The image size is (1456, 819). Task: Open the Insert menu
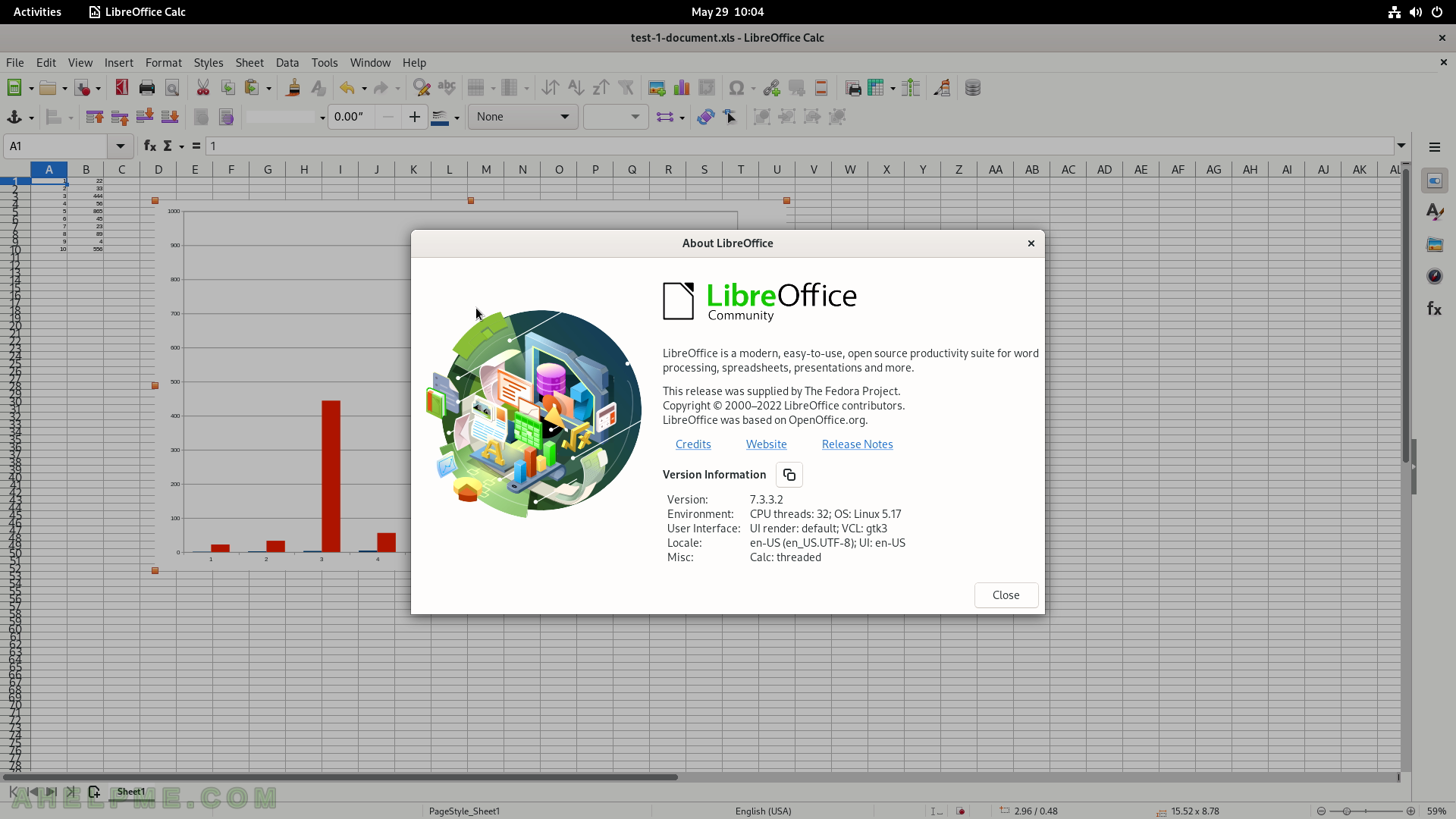pos(118,63)
